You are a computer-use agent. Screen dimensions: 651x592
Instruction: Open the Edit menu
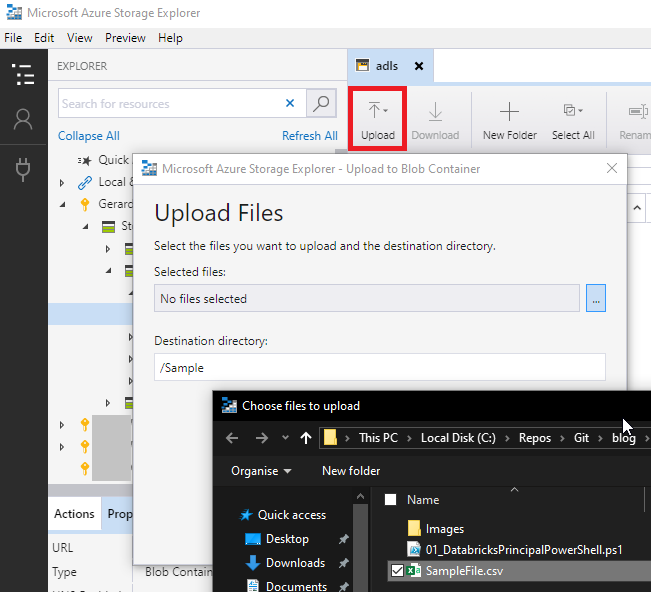[44, 38]
